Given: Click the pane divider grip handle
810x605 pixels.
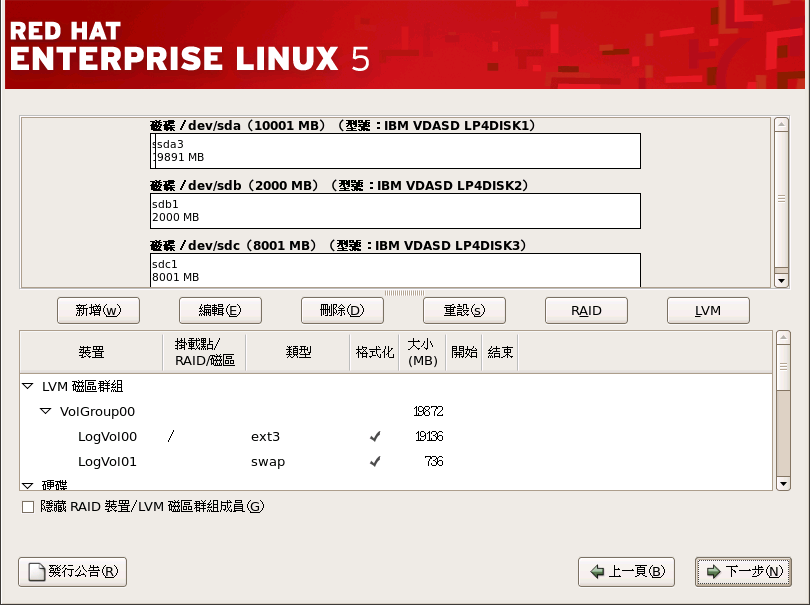Looking at the screenshot, I should (x=404, y=293).
